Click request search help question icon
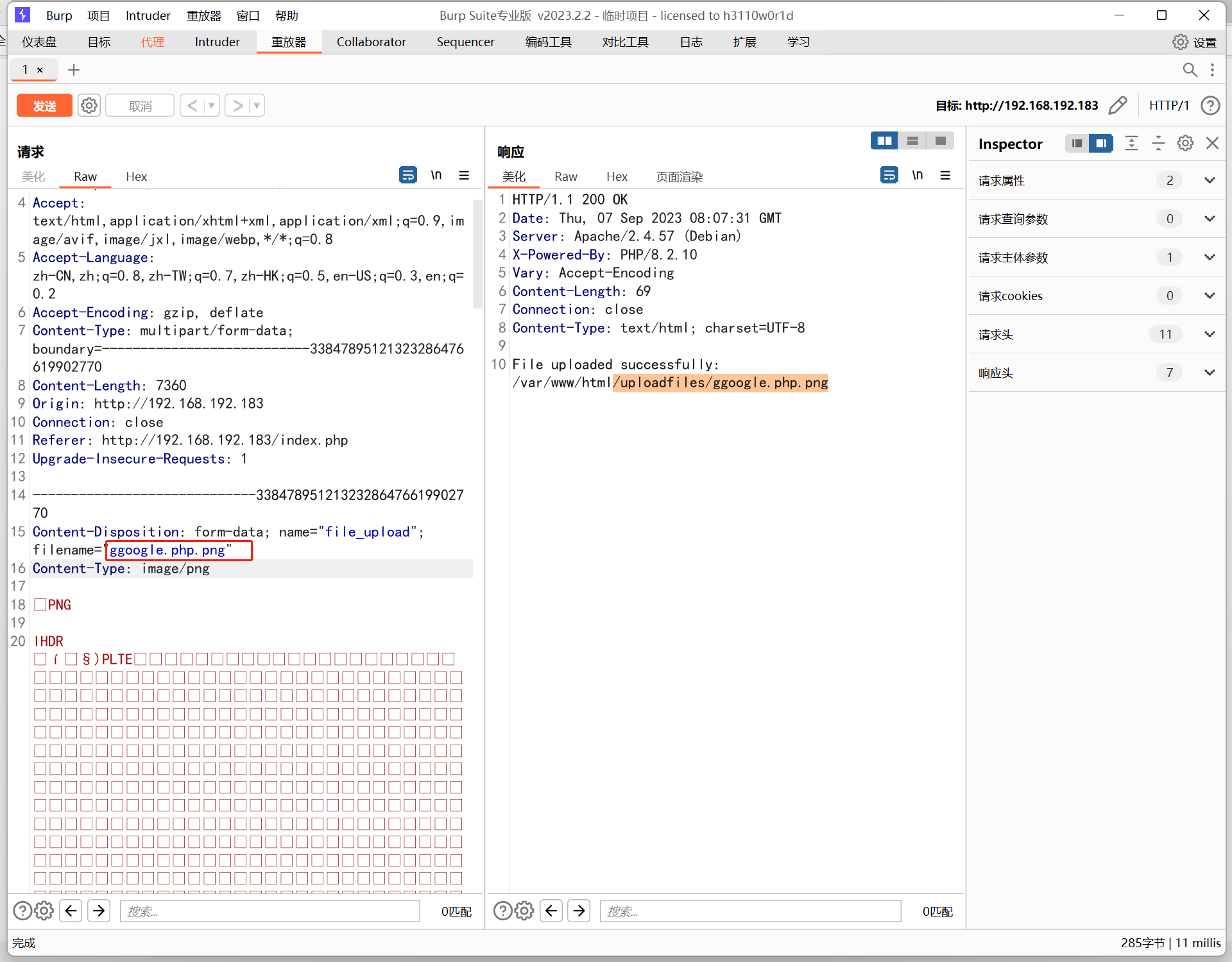The height and width of the screenshot is (962, 1232). [22, 910]
